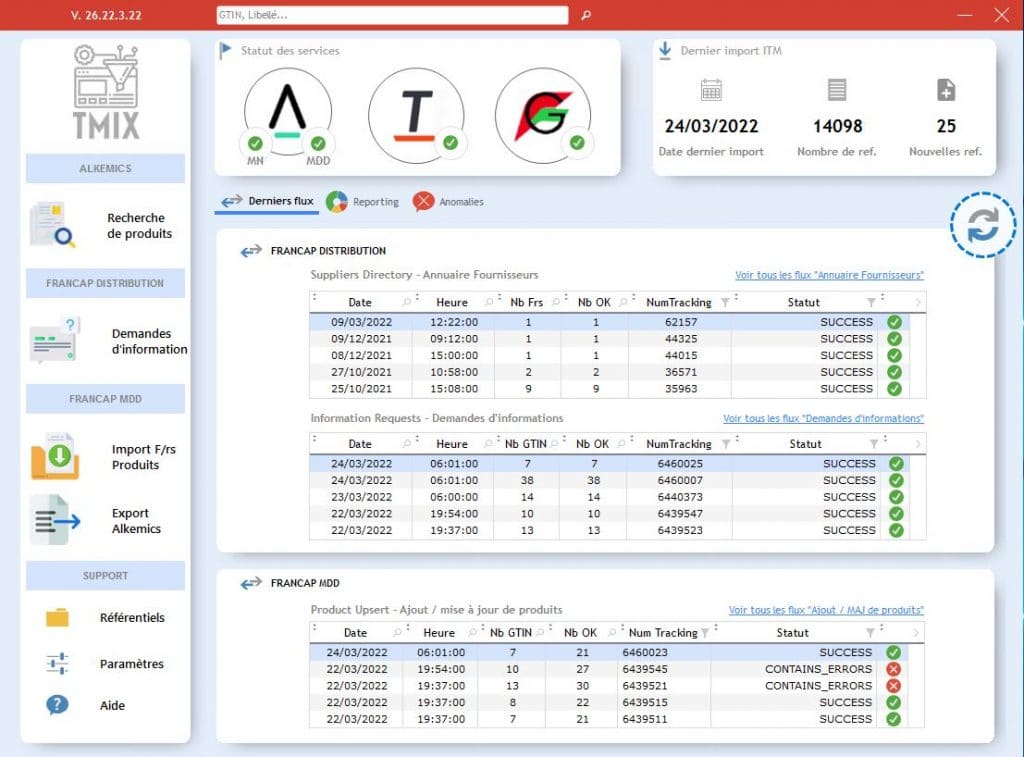Open Recherche de produits icon
This screenshot has width=1024, height=757.
click(x=52, y=225)
